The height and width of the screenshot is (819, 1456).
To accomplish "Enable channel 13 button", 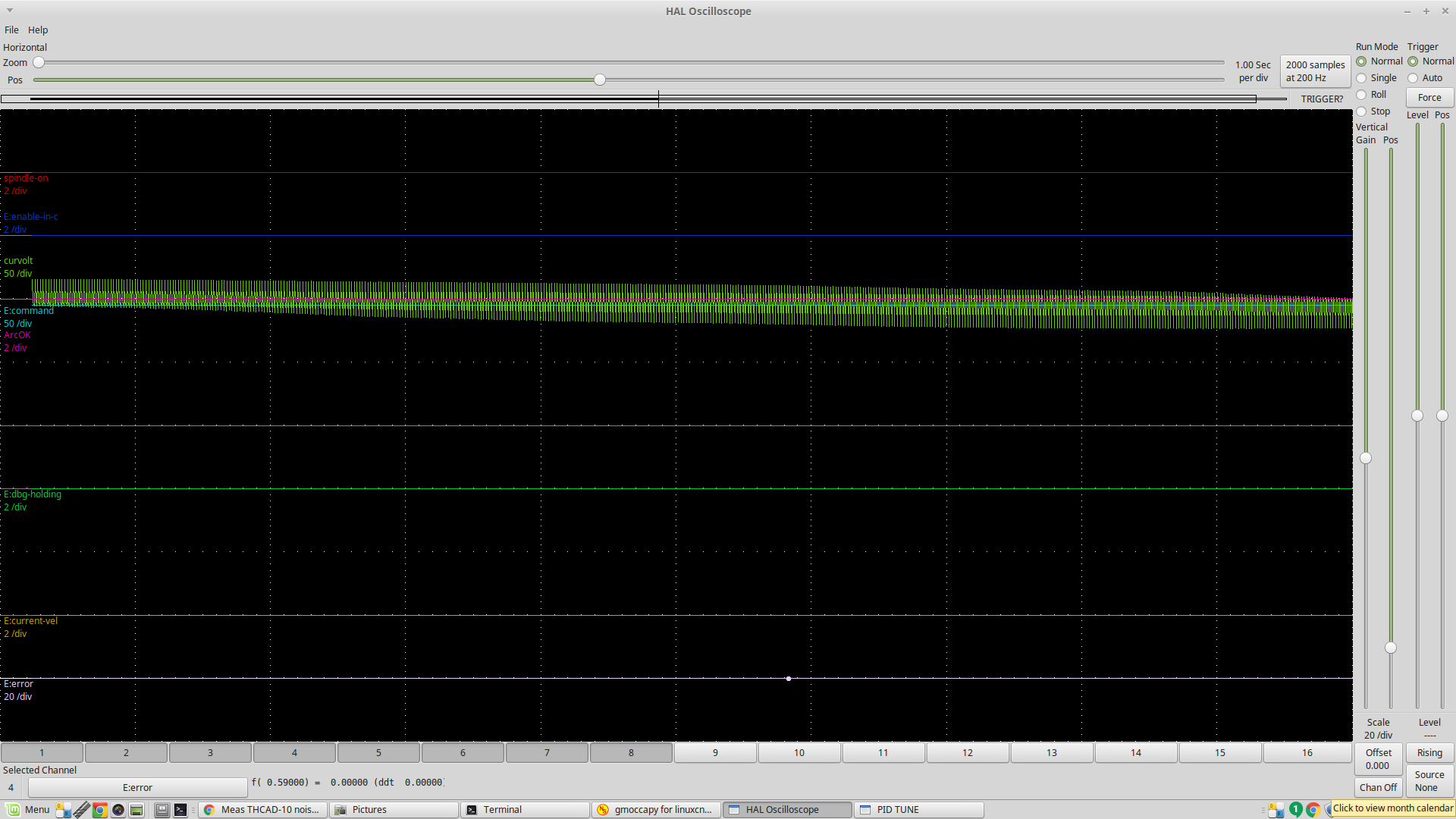I will pyautogui.click(x=1052, y=753).
